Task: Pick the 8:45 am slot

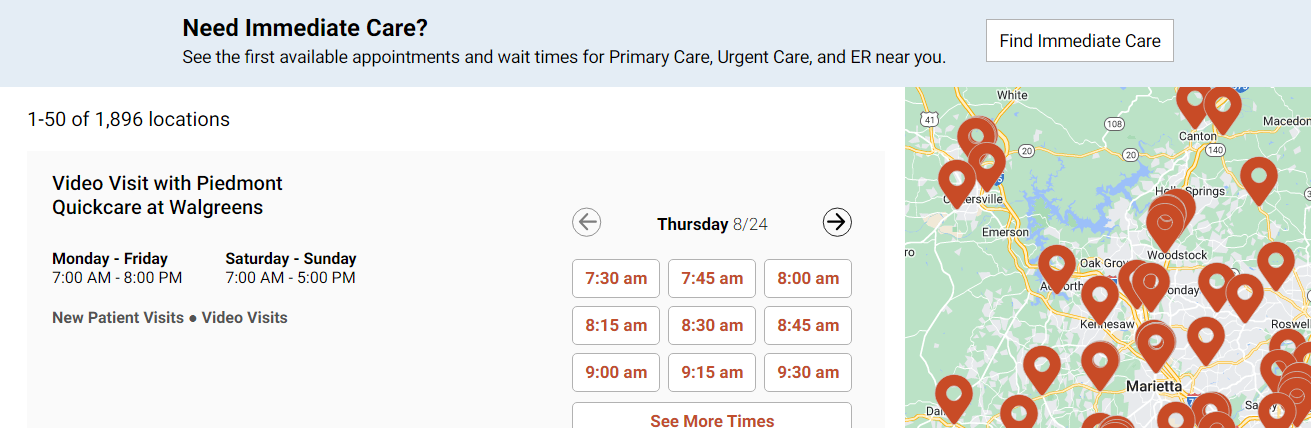Action: [808, 325]
